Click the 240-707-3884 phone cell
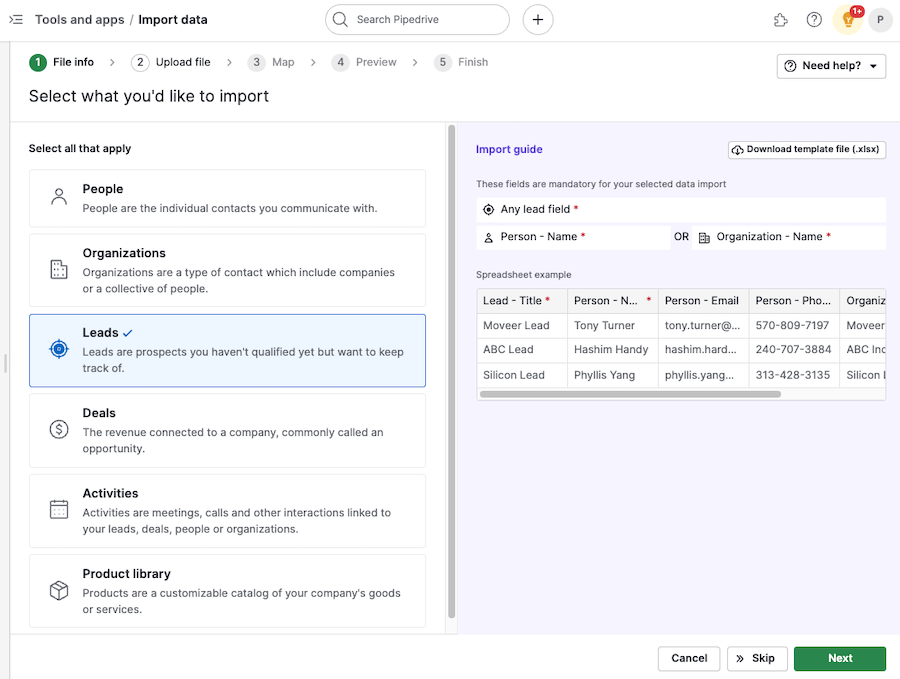The height and width of the screenshot is (679, 900). pyautogui.click(x=794, y=350)
